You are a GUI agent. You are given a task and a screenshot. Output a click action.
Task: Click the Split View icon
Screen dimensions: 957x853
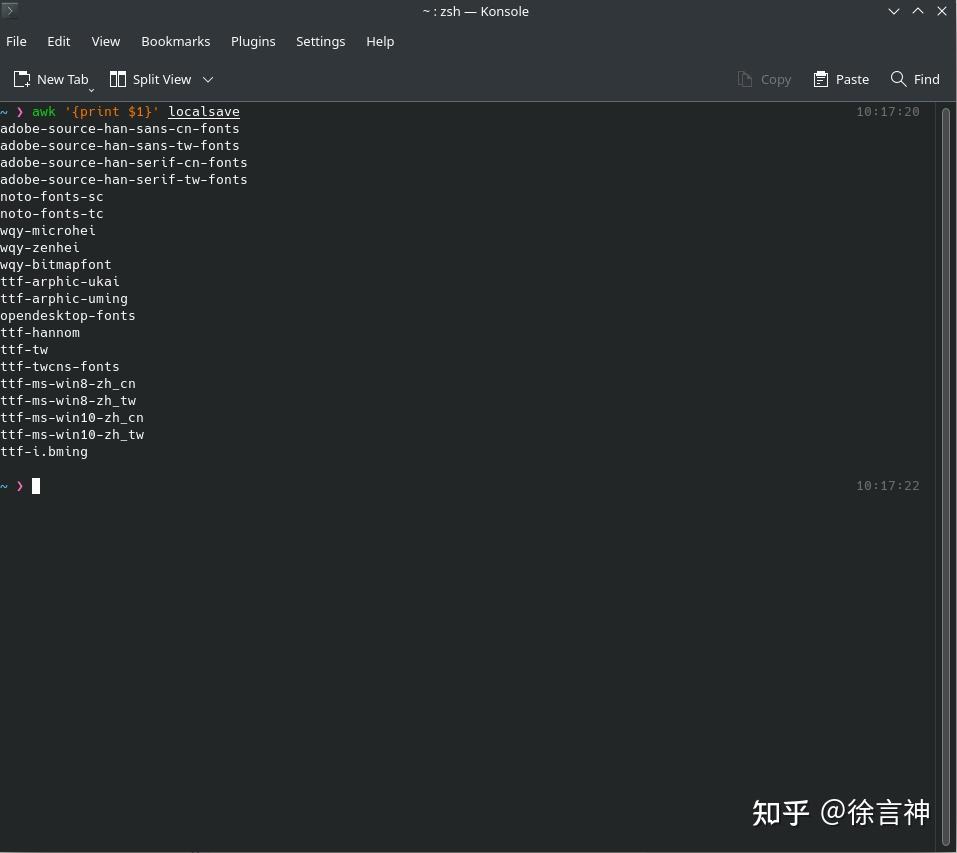(116, 78)
